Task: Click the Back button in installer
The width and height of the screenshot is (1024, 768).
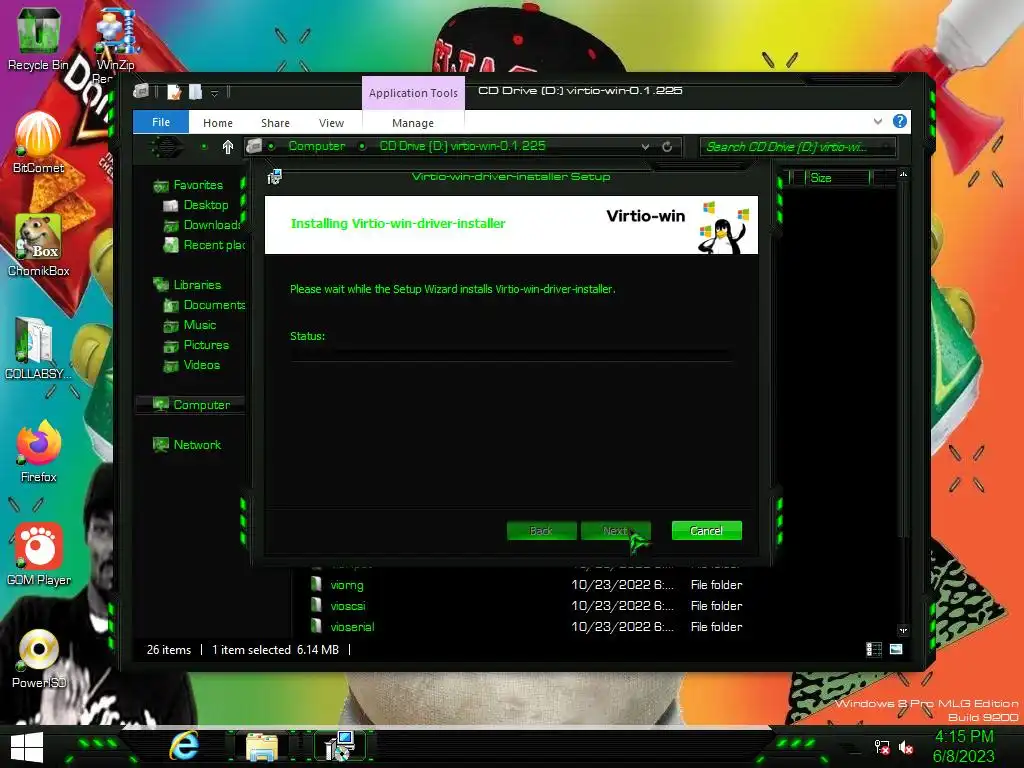Action: 541,530
